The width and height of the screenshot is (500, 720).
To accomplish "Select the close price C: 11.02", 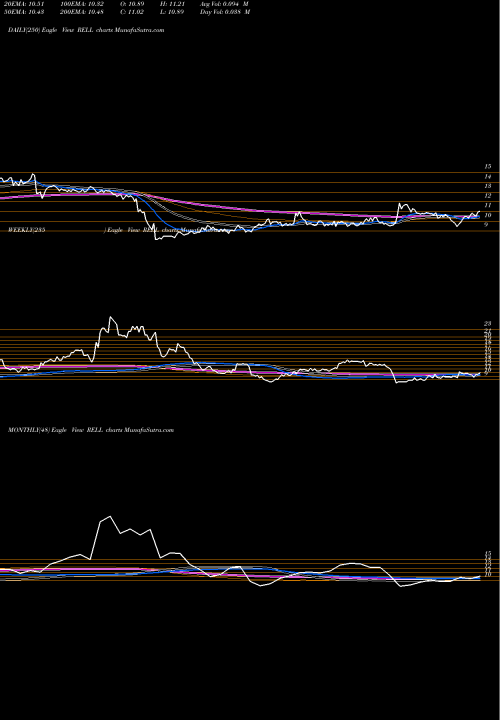I will point(133,12).
